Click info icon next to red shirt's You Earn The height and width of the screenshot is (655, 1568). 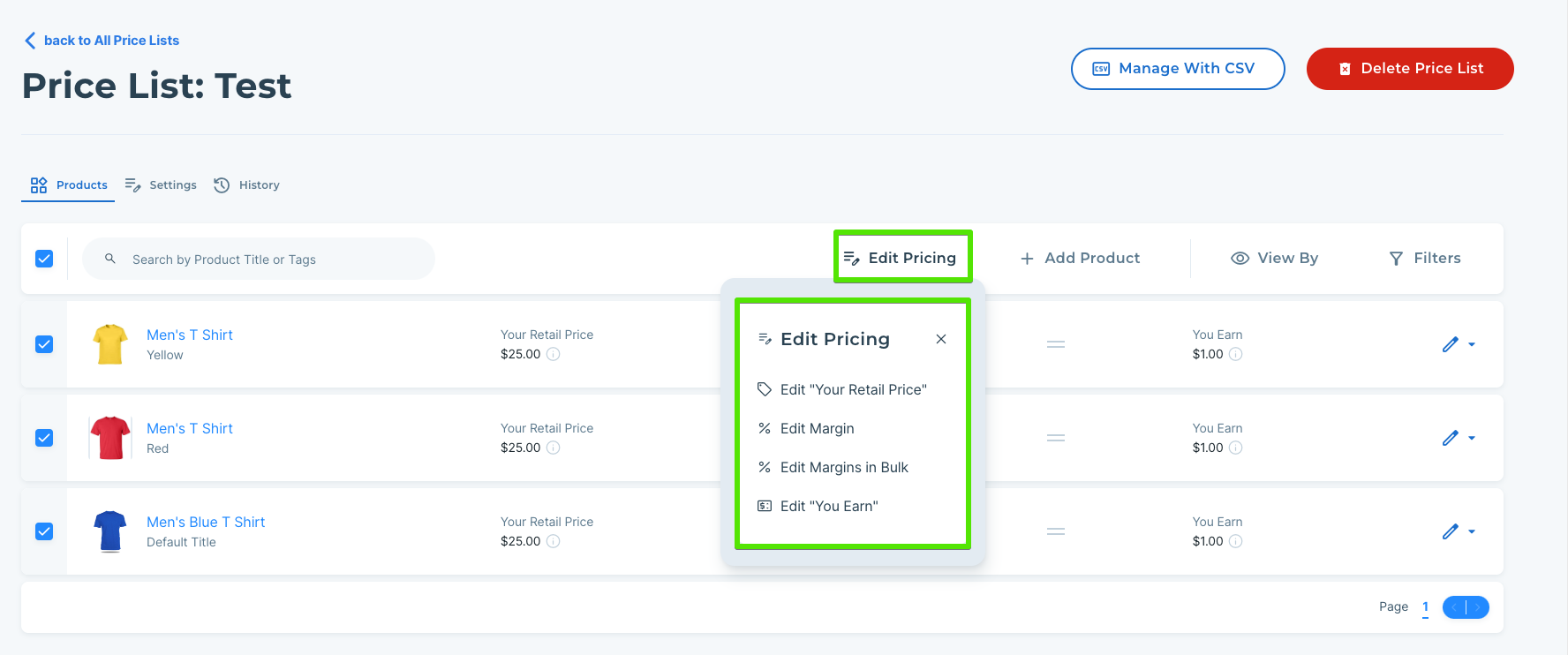pyautogui.click(x=1236, y=448)
